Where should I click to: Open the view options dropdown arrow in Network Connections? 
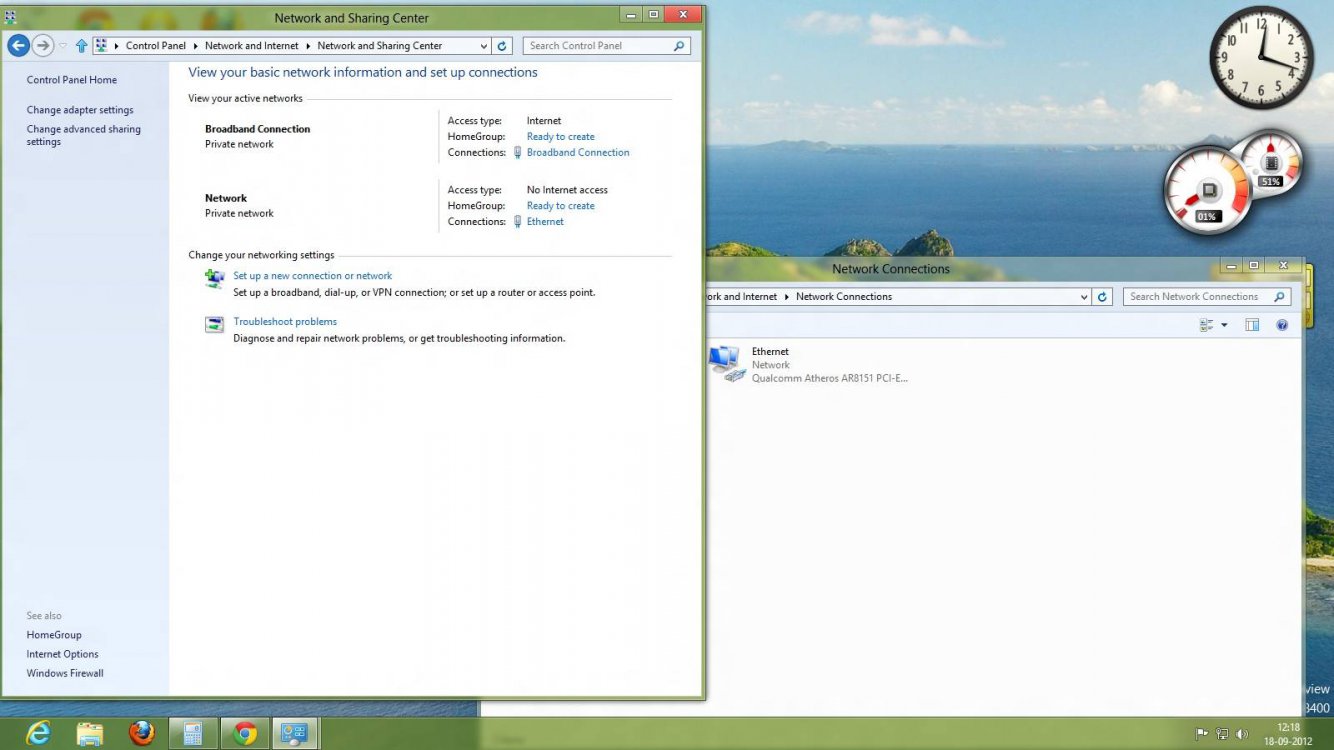[1224, 325]
